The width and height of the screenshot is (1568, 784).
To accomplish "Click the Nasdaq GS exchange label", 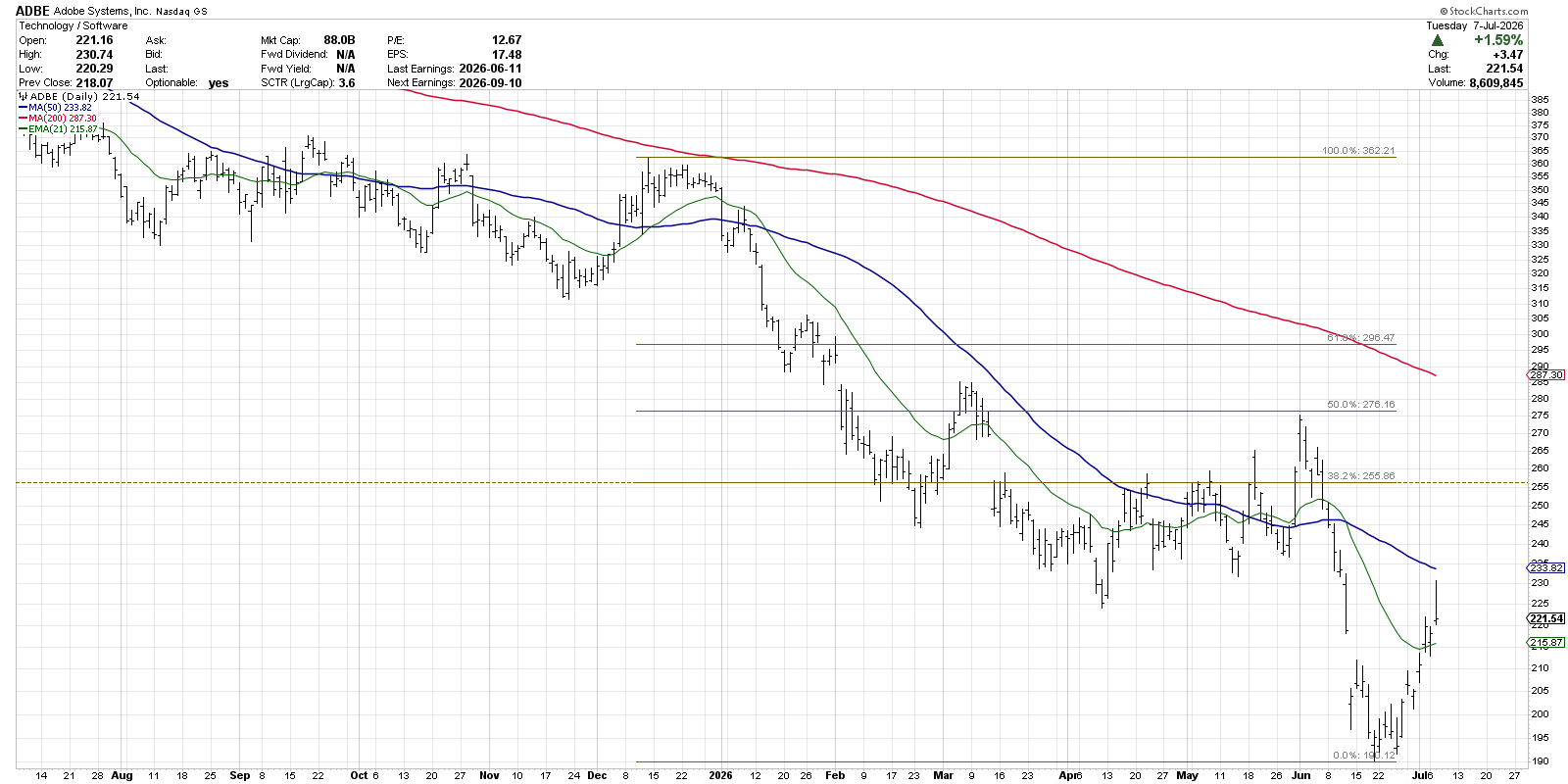I will (181, 12).
